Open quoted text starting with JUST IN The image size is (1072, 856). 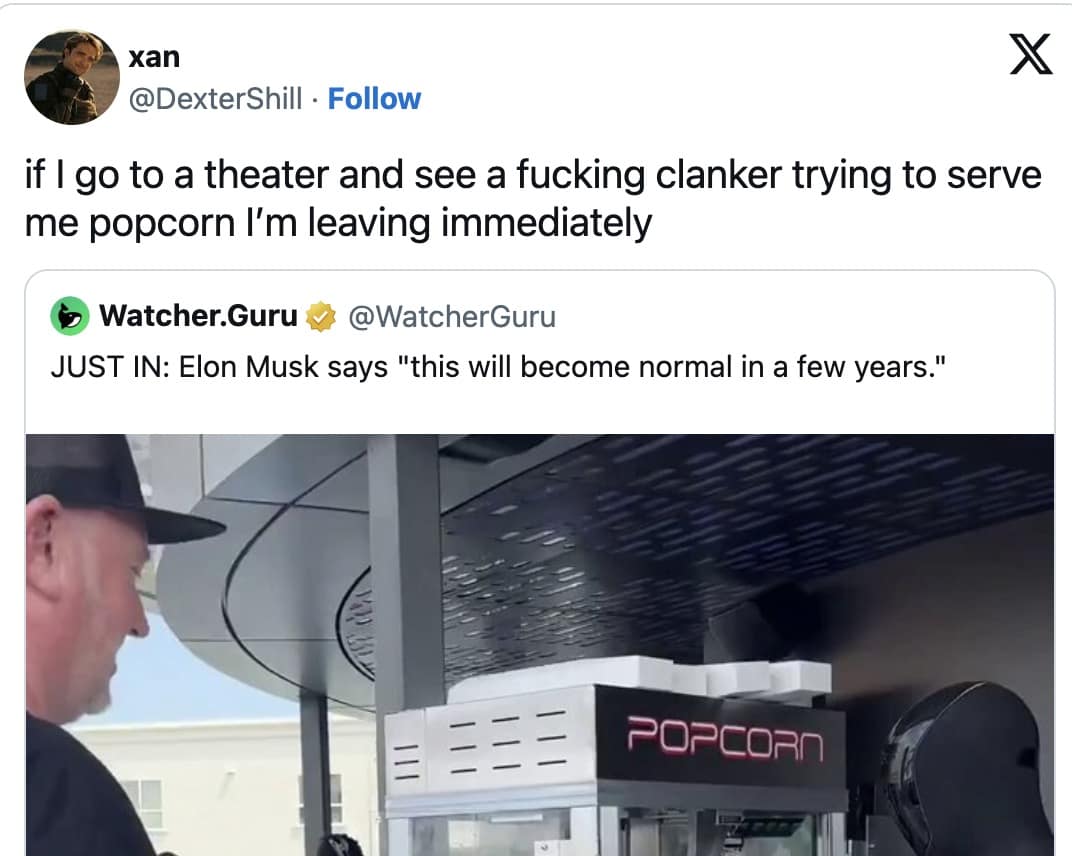click(498, 367)
